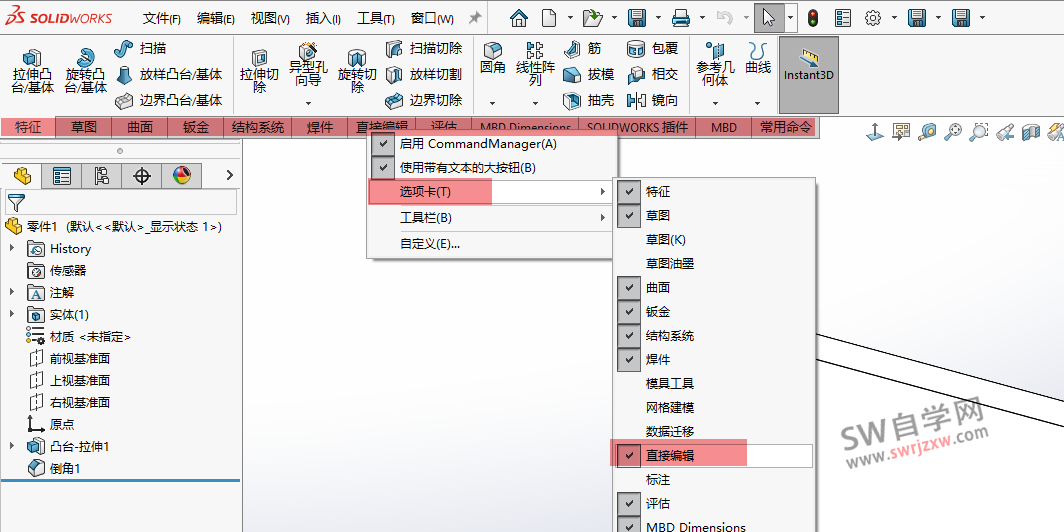Click the New document icon
The width and height of the screenshot is (1064, 532).
point(548,18)
